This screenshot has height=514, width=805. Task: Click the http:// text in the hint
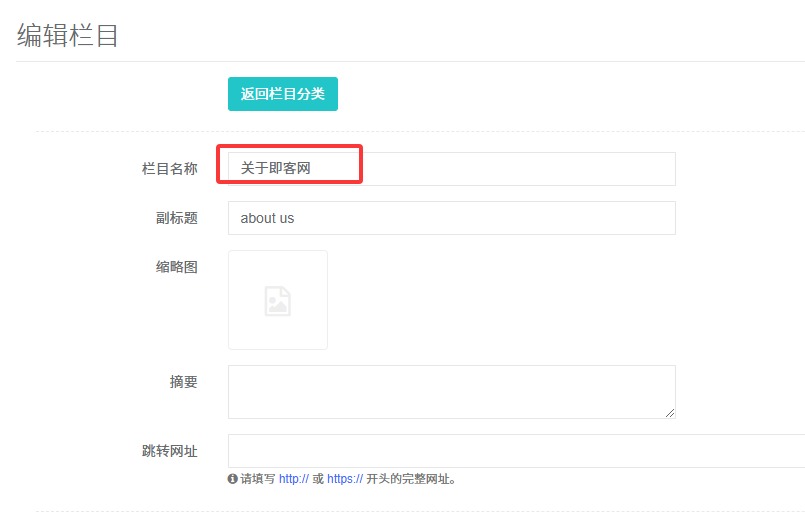[x=293, y=479]
